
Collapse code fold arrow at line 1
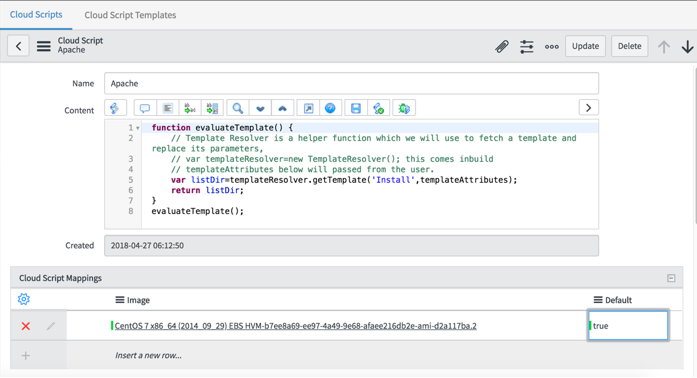138,128
